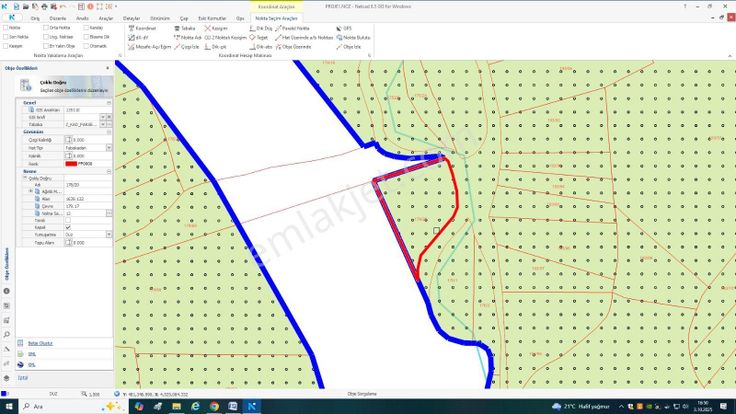Click the Betze Oluştur link
This screenshot has height=414, width=736.
click(x=40, y=343)
